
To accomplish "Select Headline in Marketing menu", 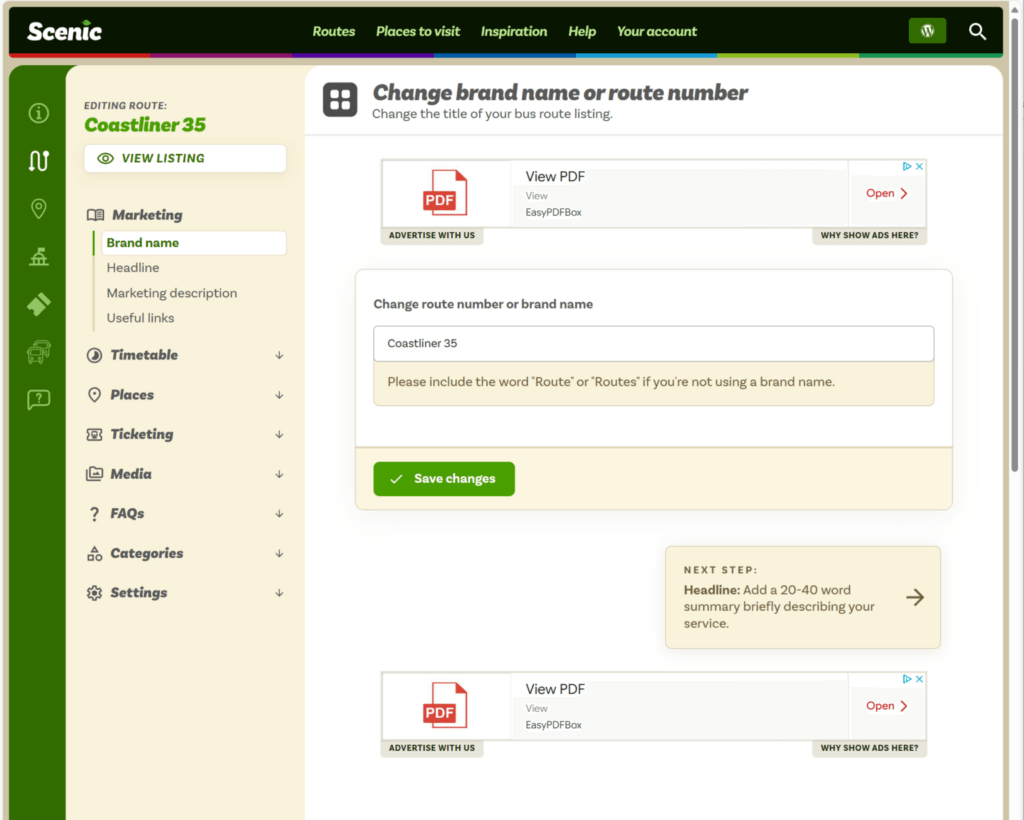I will (x=133, y=268).
